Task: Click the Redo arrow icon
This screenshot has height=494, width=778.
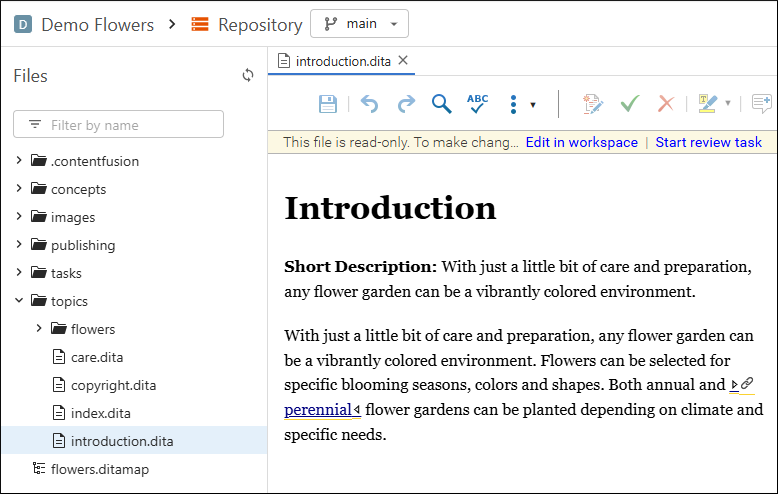Action: point(406,104)
